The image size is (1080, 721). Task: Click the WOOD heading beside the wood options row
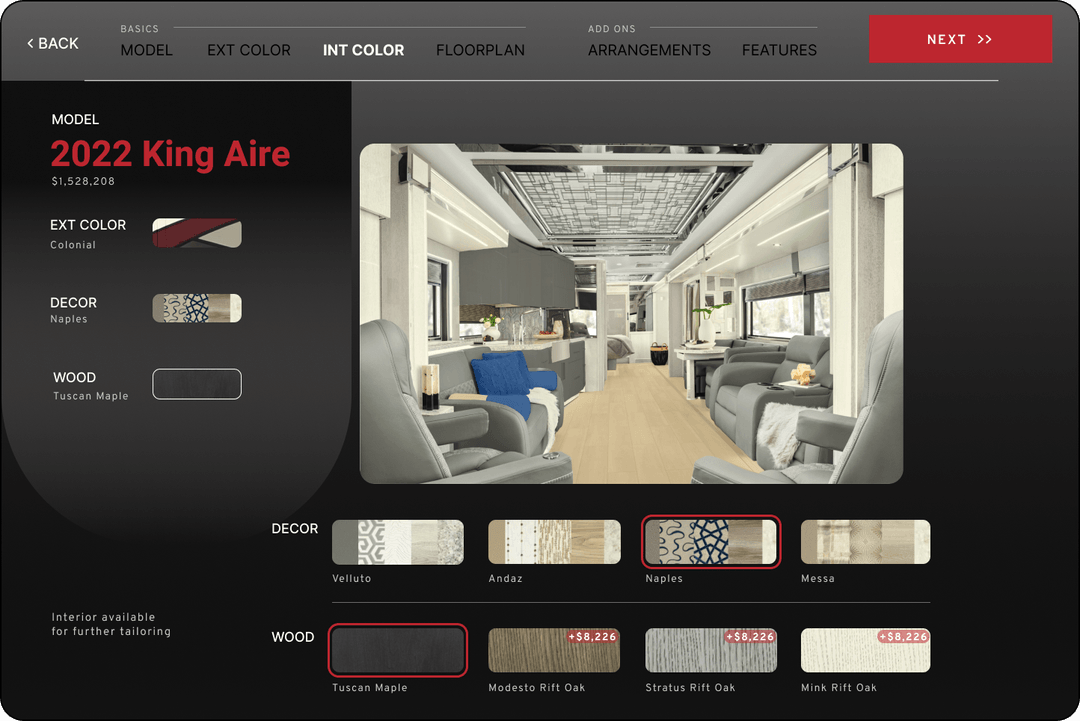[293, 637]
